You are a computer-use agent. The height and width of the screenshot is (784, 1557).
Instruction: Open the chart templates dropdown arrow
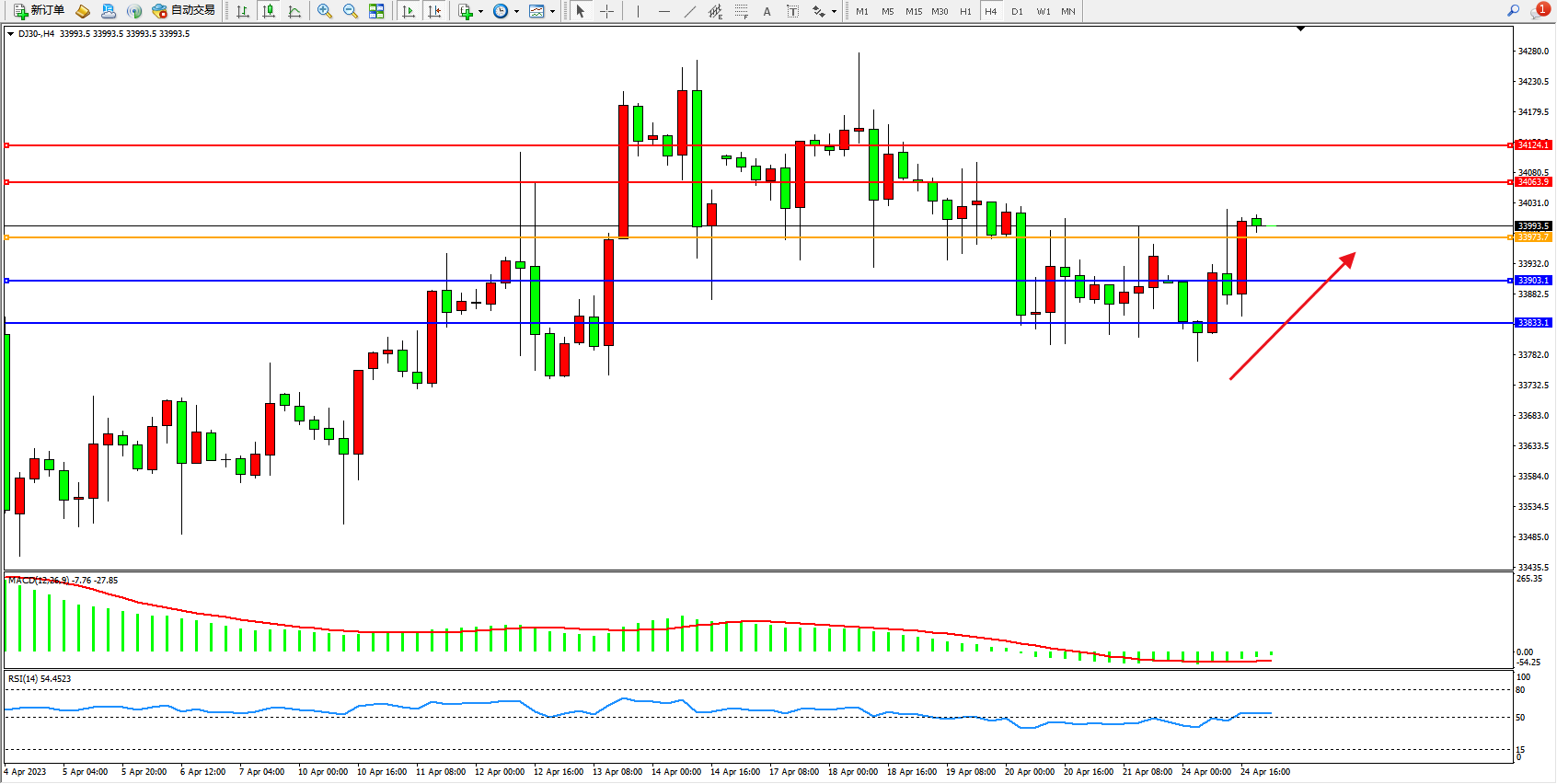pyautogui.click(x=552, y=12)
